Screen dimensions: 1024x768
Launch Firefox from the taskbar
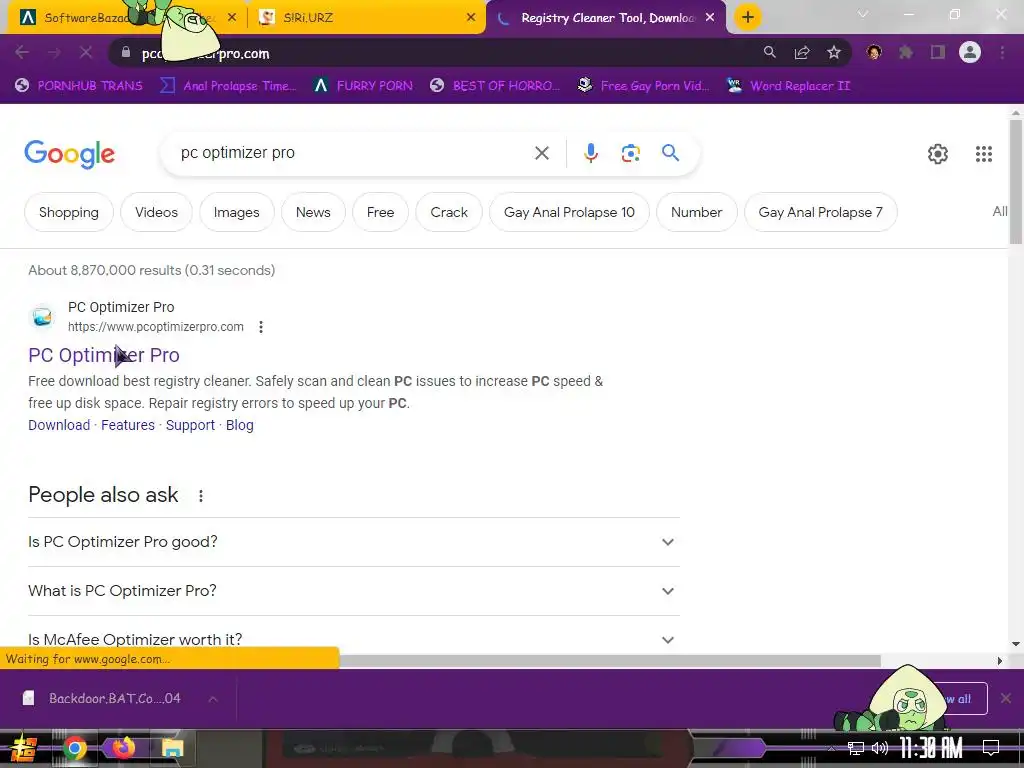point(123,748)
